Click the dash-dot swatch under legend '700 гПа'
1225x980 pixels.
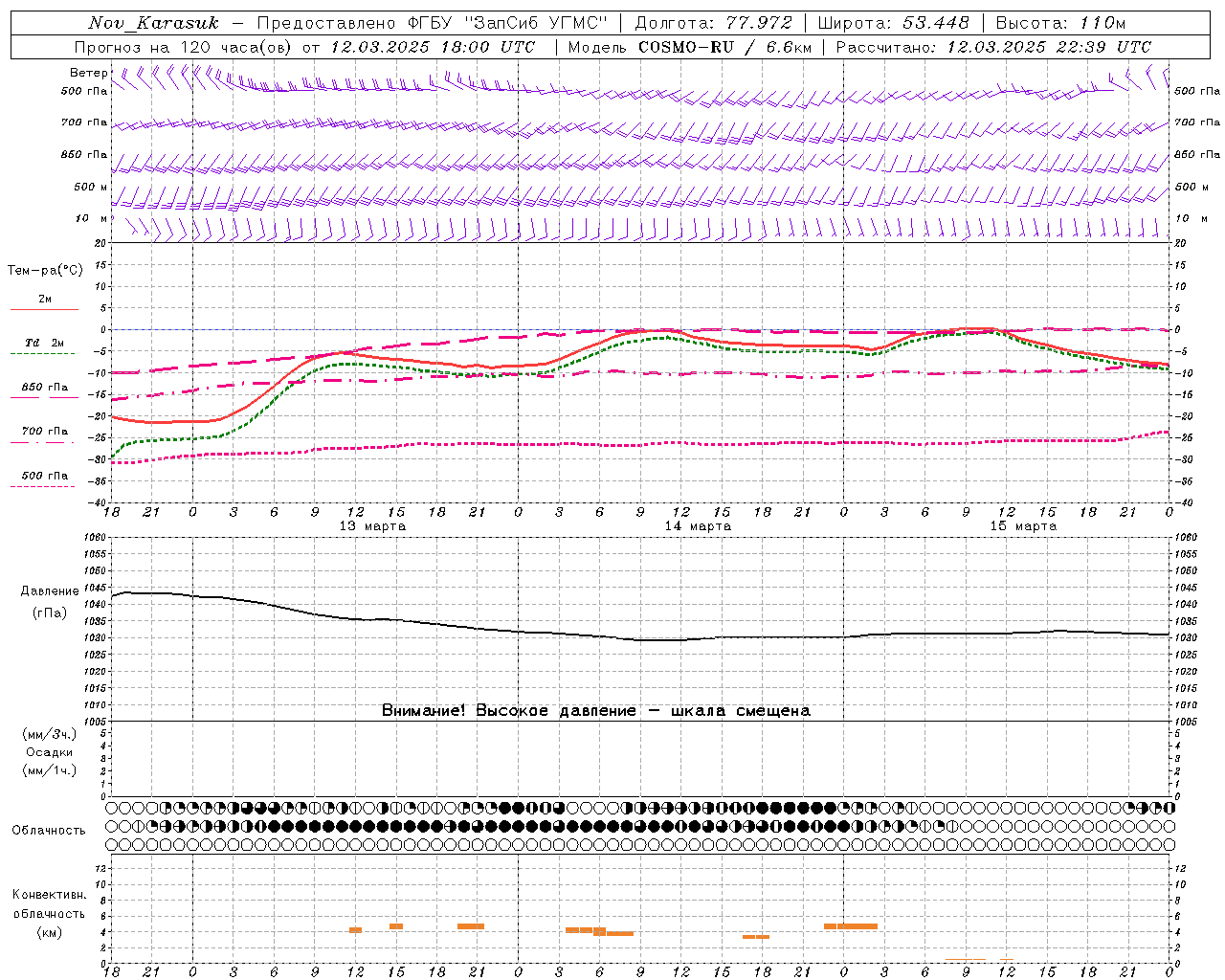coord(44,442)
